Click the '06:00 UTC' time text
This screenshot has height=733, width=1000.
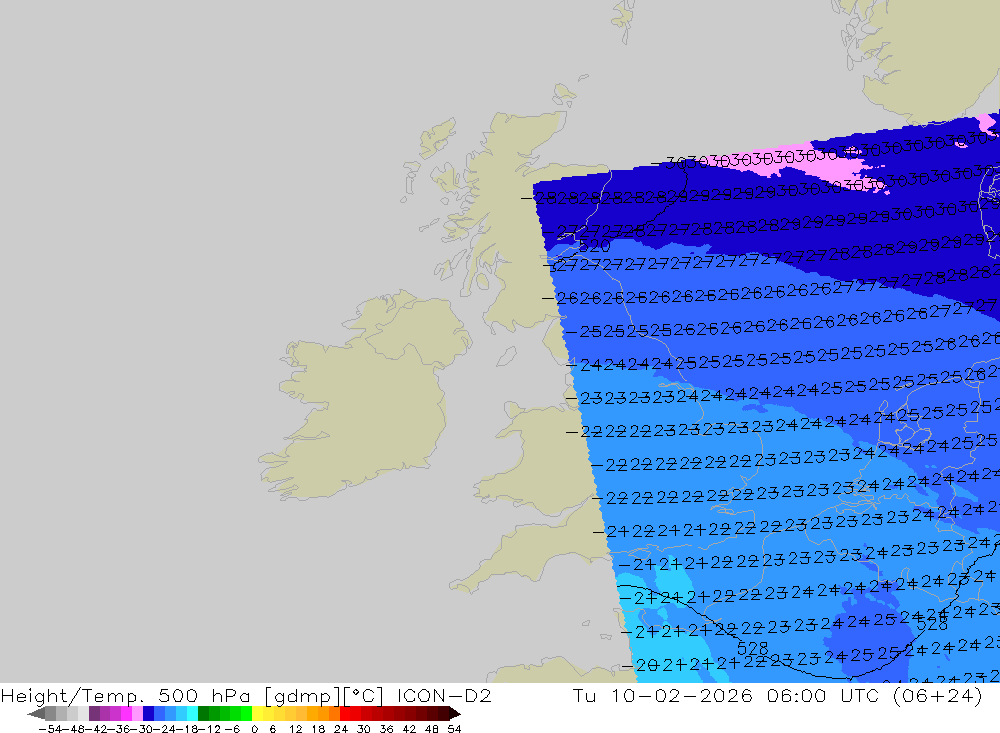[823, 695]
